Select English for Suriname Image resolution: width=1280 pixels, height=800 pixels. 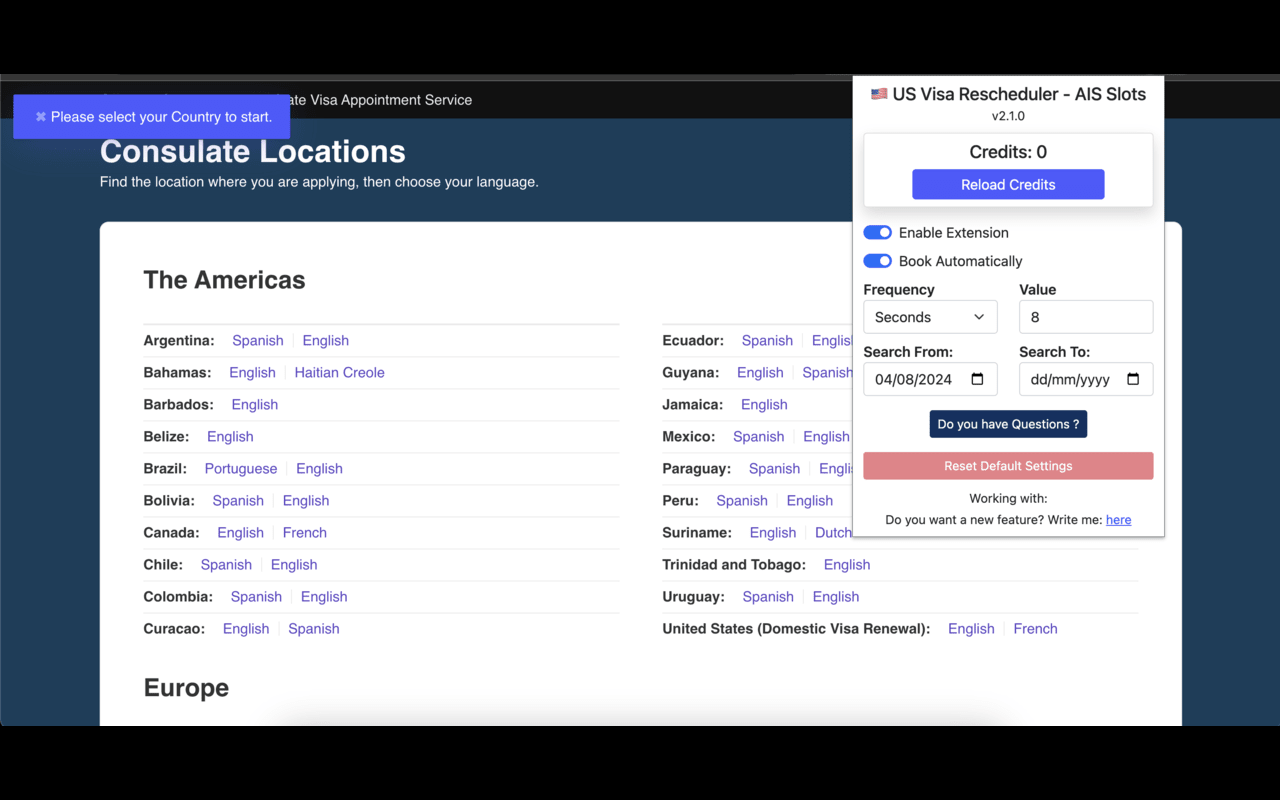(773, 533)
